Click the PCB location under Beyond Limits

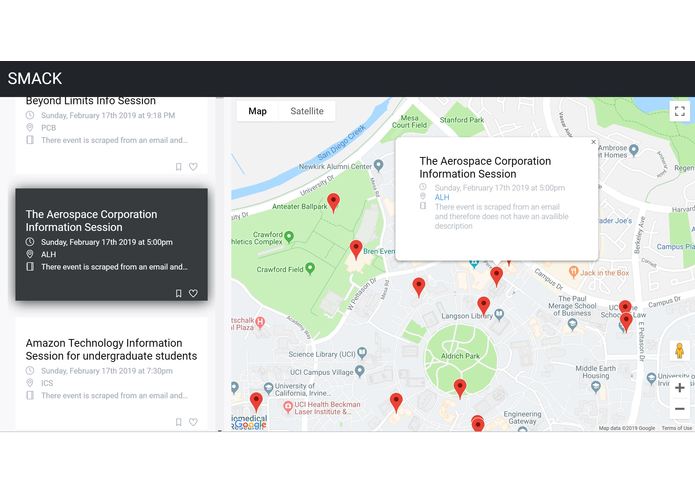(49, 128)
